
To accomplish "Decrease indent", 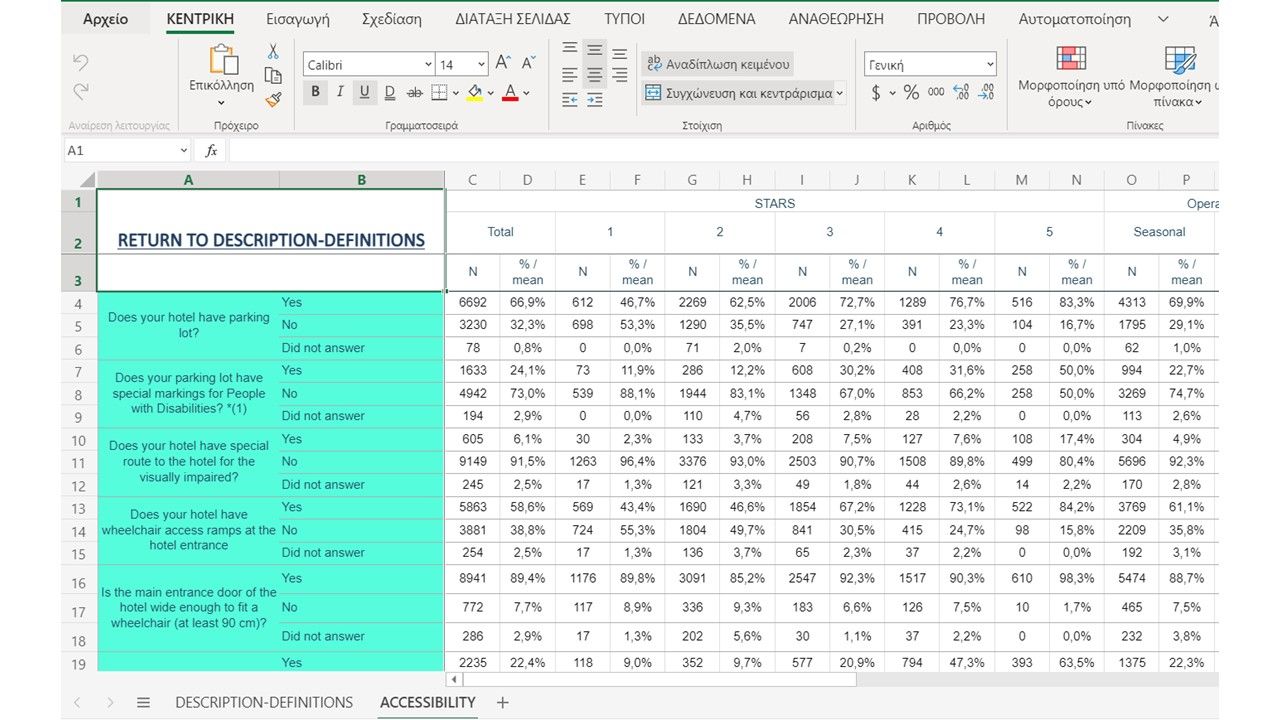I will [x=570, y=100].
